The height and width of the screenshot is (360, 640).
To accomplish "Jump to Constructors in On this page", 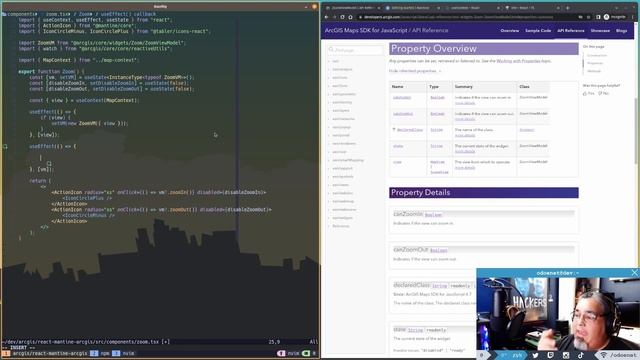I will pos(597,56).
